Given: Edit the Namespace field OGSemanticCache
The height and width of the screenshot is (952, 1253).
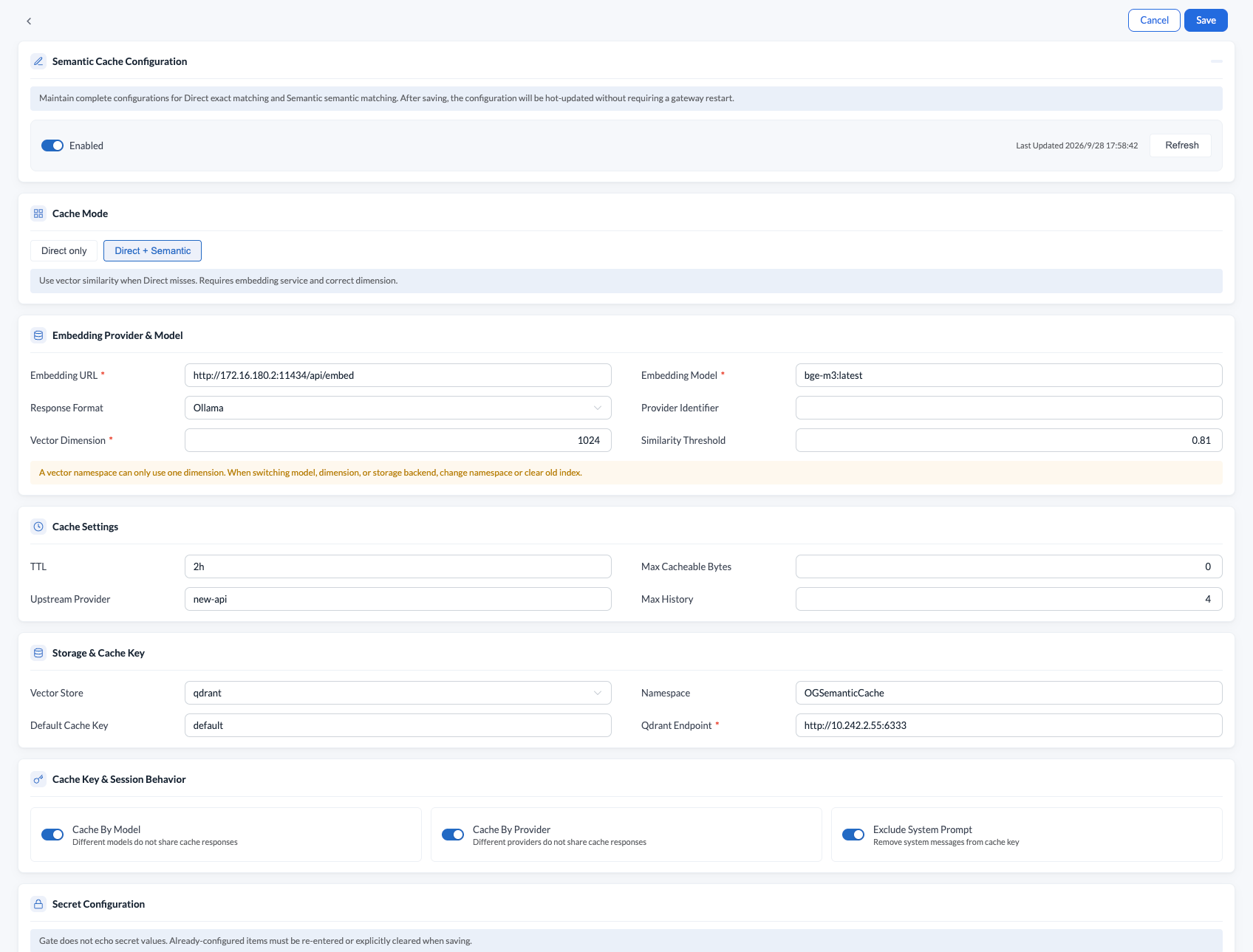Looking at the screenshot, I should click(x=1009, y=693).
